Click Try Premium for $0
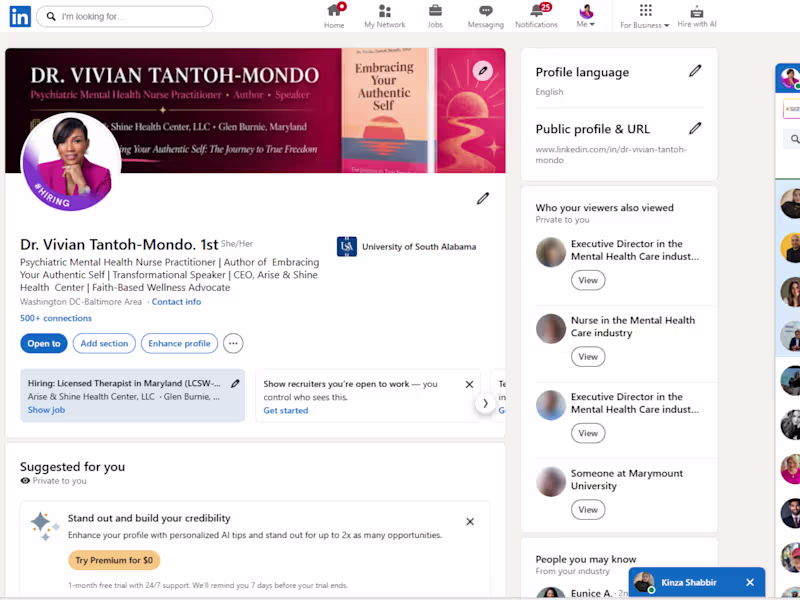The image size is (800, 600). tap(114, 560)
